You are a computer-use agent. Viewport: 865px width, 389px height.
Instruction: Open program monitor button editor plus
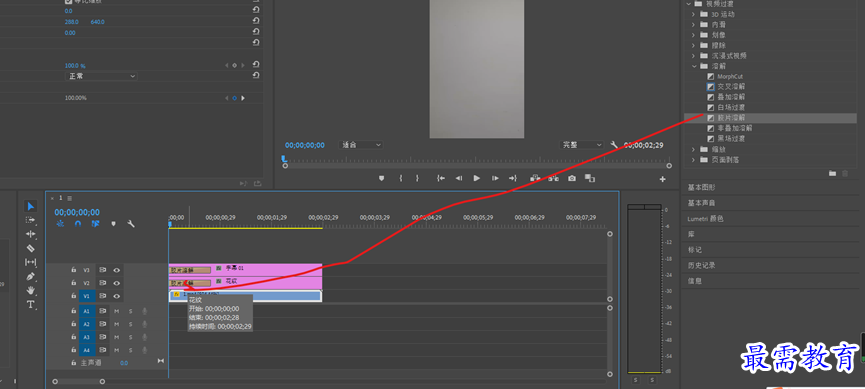663,179
